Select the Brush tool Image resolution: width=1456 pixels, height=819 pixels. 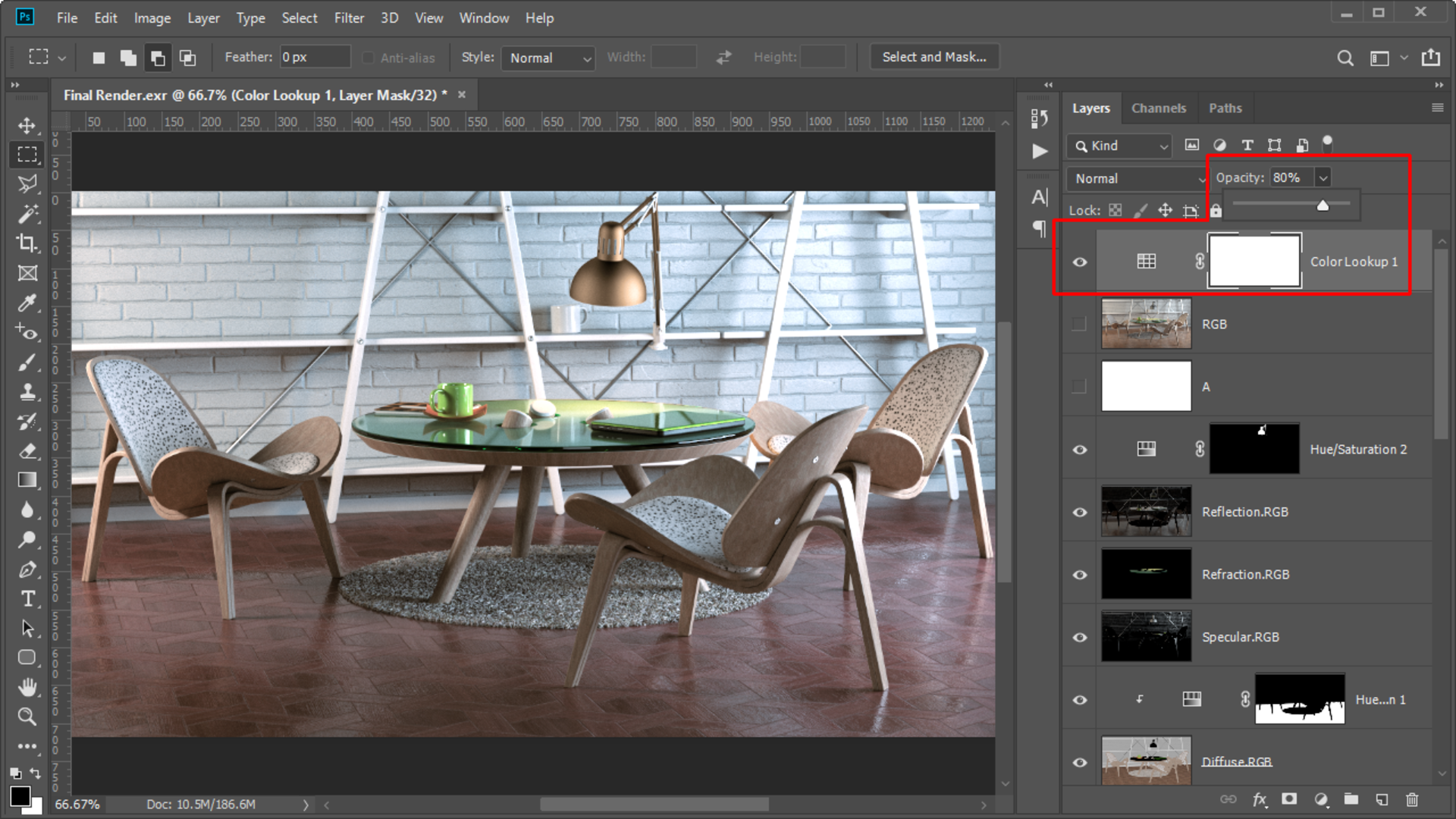(27, 362)
